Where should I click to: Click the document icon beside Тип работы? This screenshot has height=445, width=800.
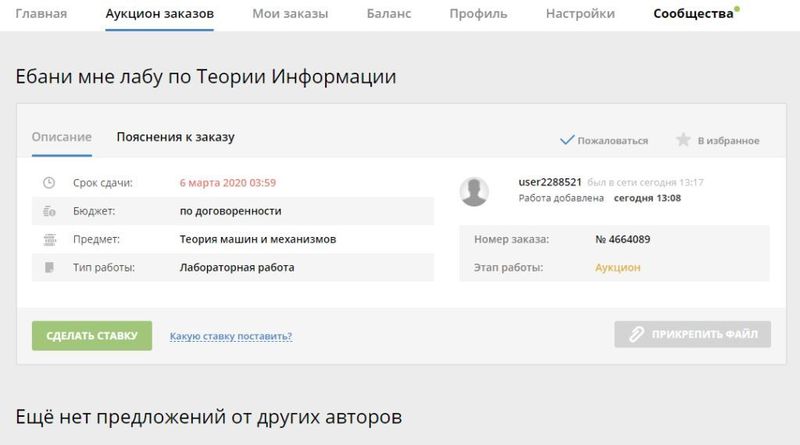click(48, 268)
